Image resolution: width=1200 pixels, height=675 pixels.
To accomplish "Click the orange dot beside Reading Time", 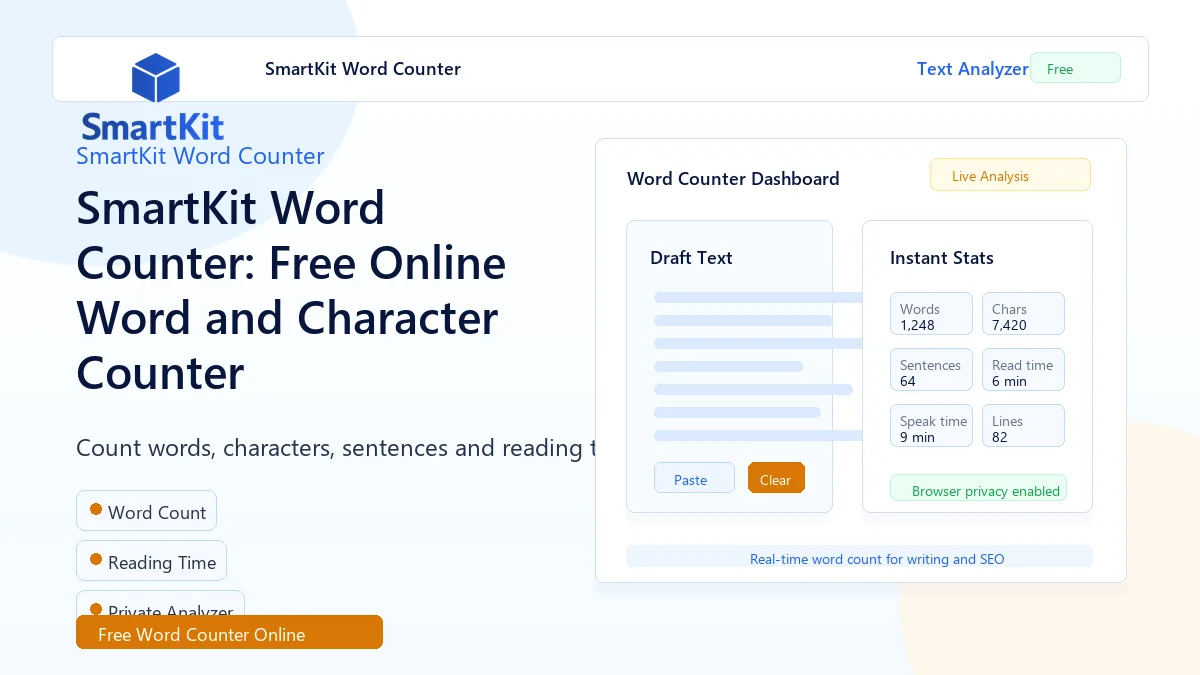I will (96, 559).
